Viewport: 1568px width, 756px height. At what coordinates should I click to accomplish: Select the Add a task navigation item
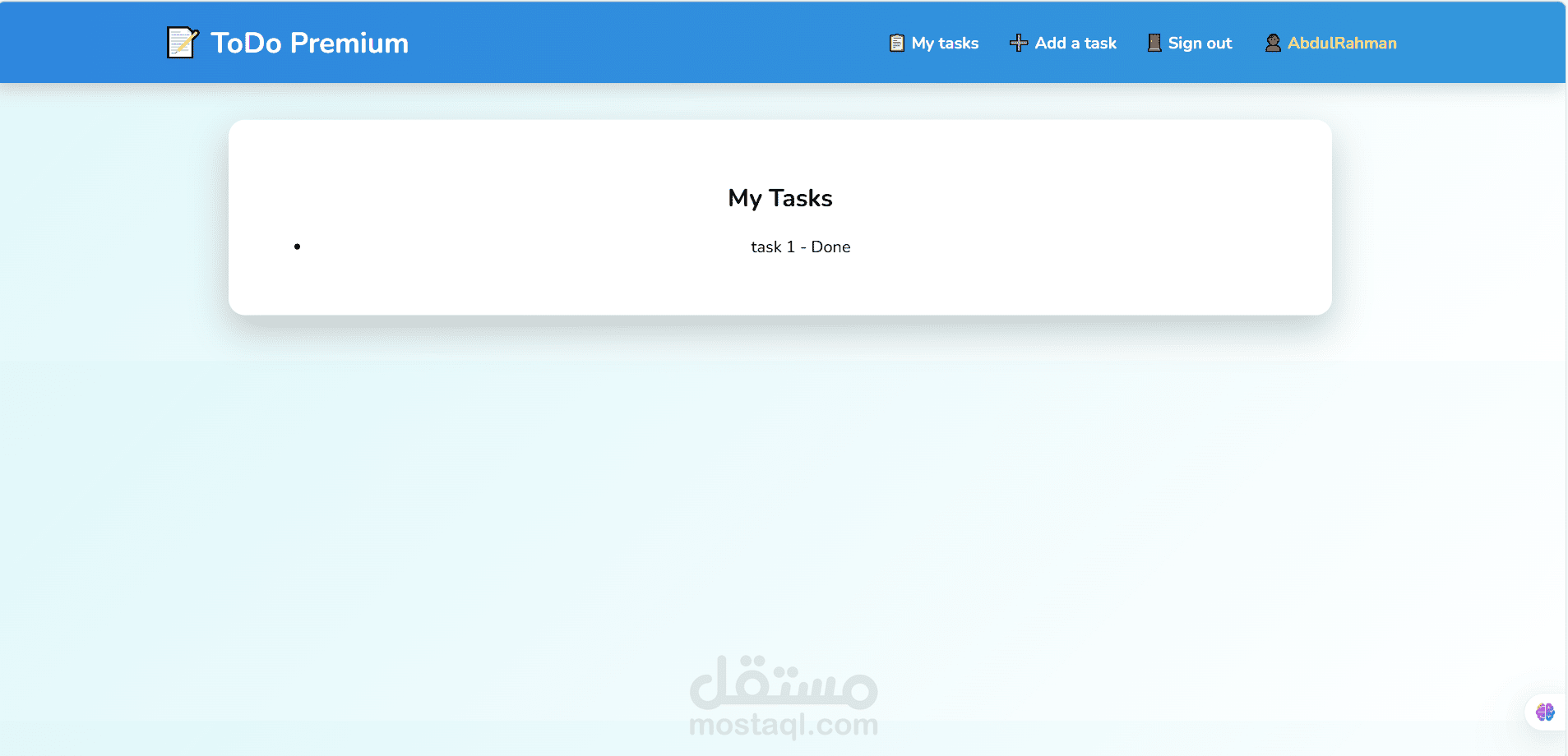pyautogui.click(x=1075, y=43)
